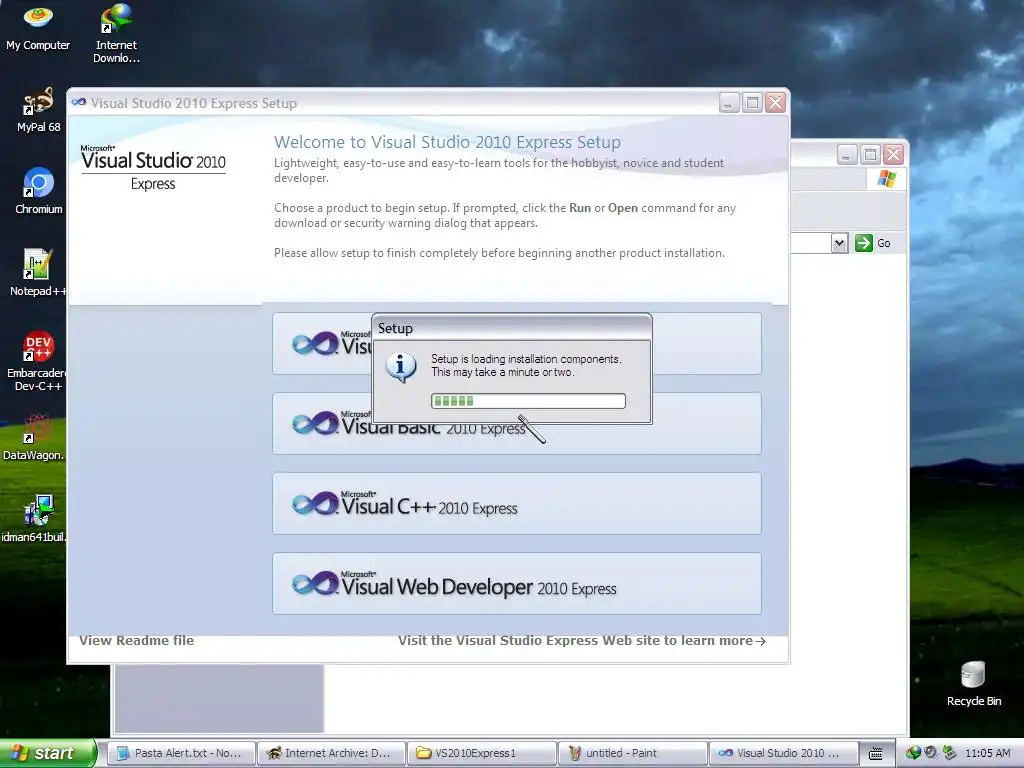Open My Computer desktop icon

click(x=38, y=27)
